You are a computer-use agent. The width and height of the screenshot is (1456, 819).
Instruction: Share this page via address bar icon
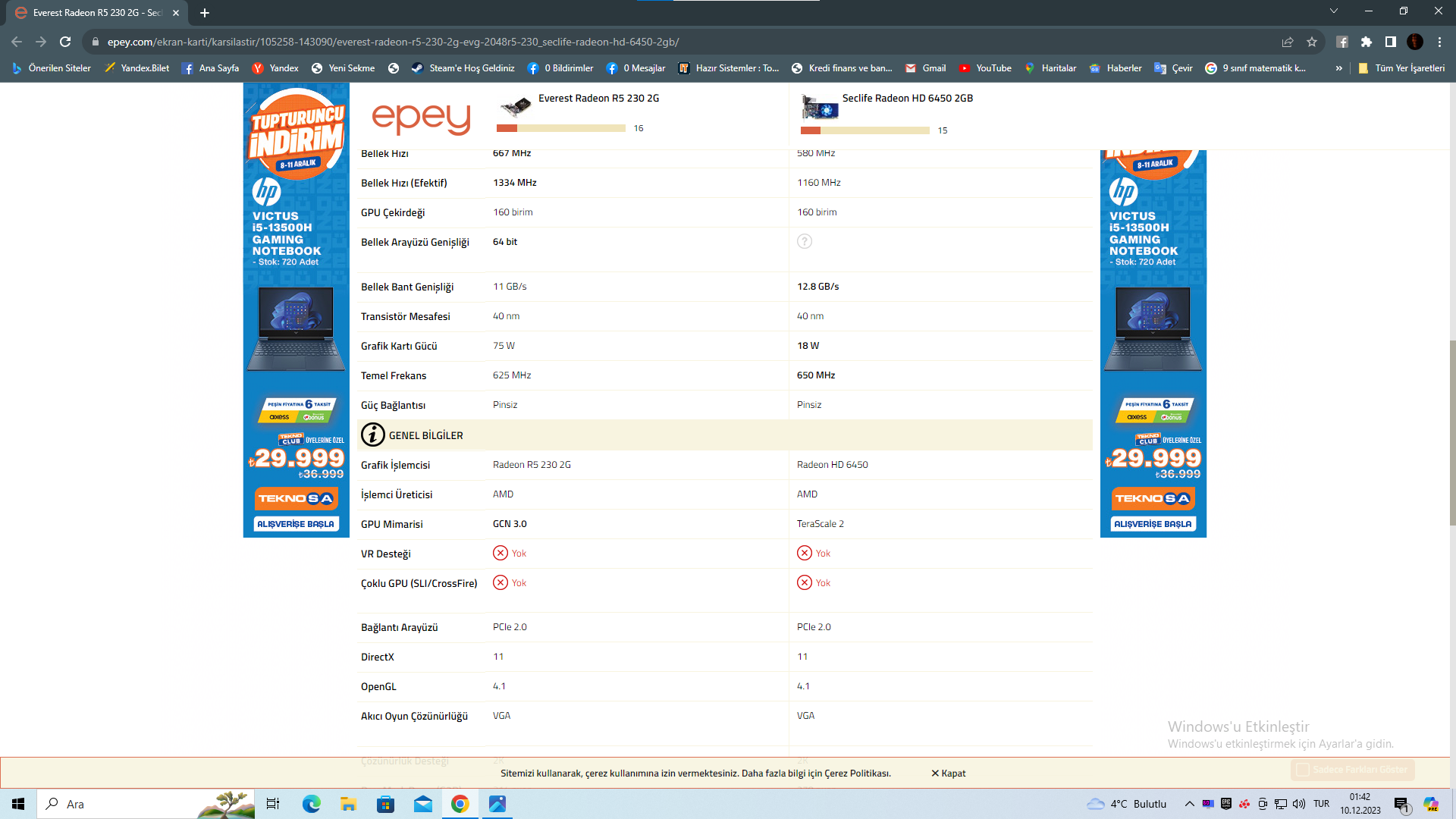pos(1288,42)
